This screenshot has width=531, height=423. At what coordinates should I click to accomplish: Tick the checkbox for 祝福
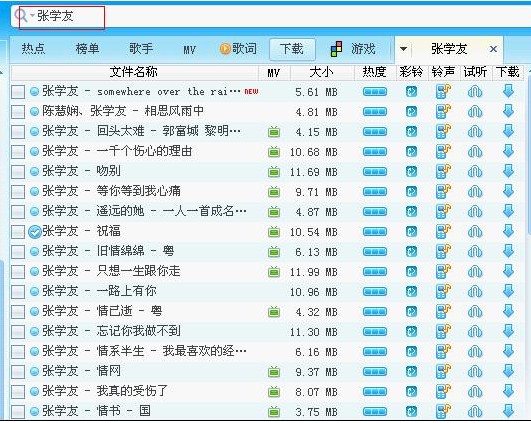(x=18, y=232)
